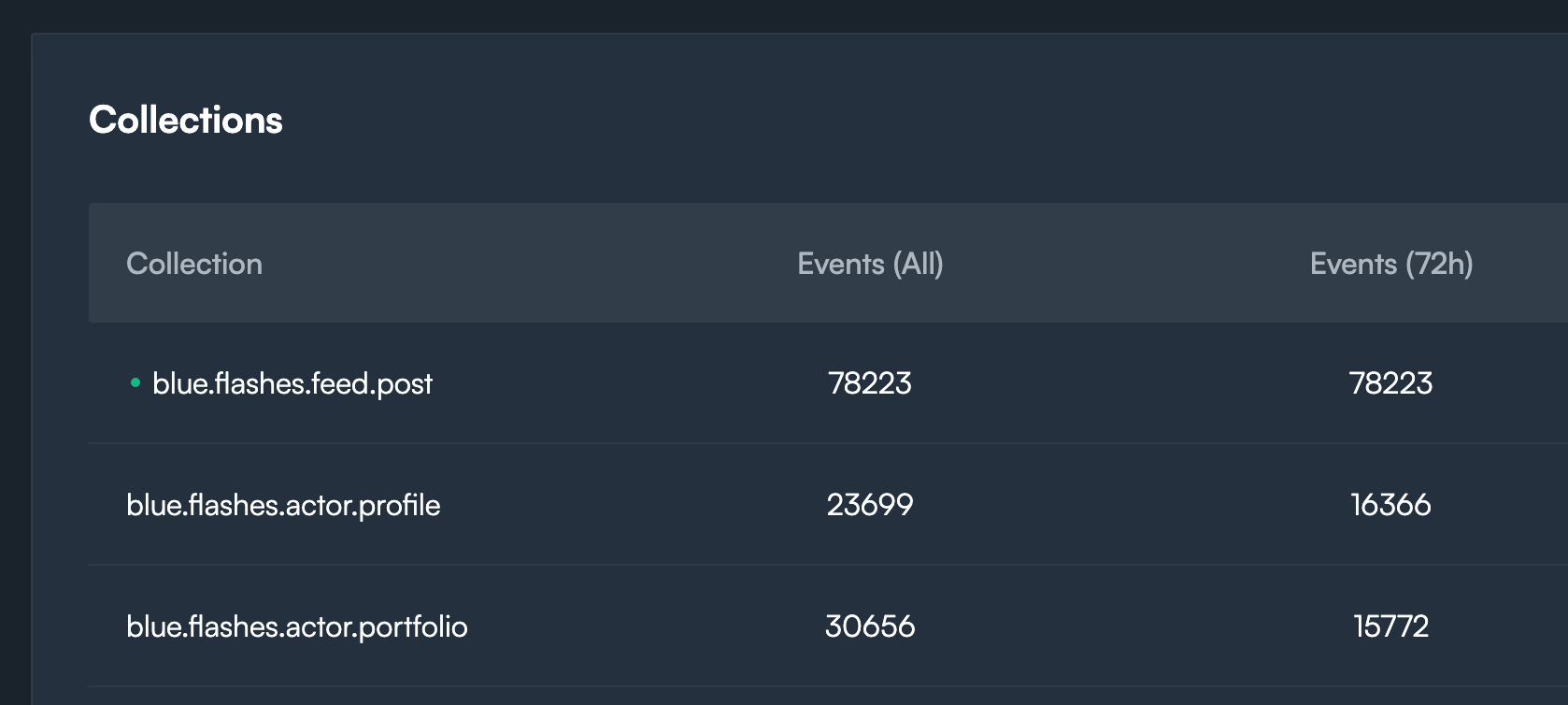Open the blue.flashes.feed.post collection
The width and height of the screenshot is (1568, 705).
point(292,383)
